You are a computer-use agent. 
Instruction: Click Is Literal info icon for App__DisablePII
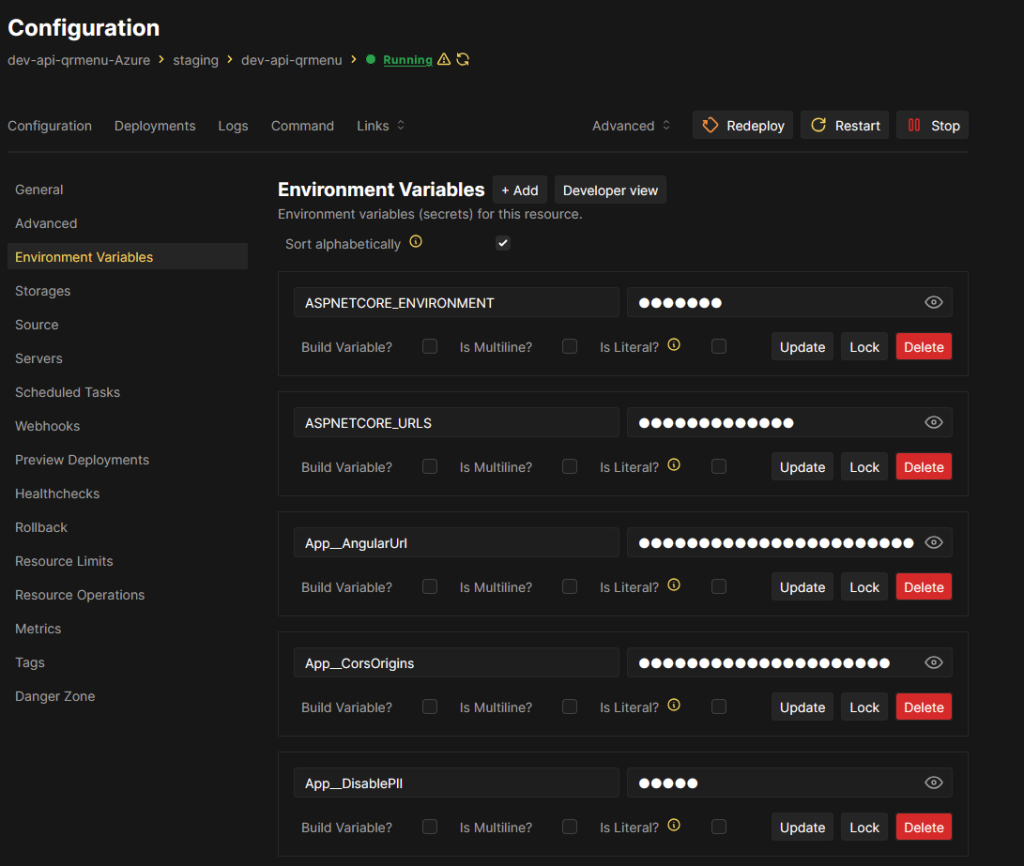(674, 826)
